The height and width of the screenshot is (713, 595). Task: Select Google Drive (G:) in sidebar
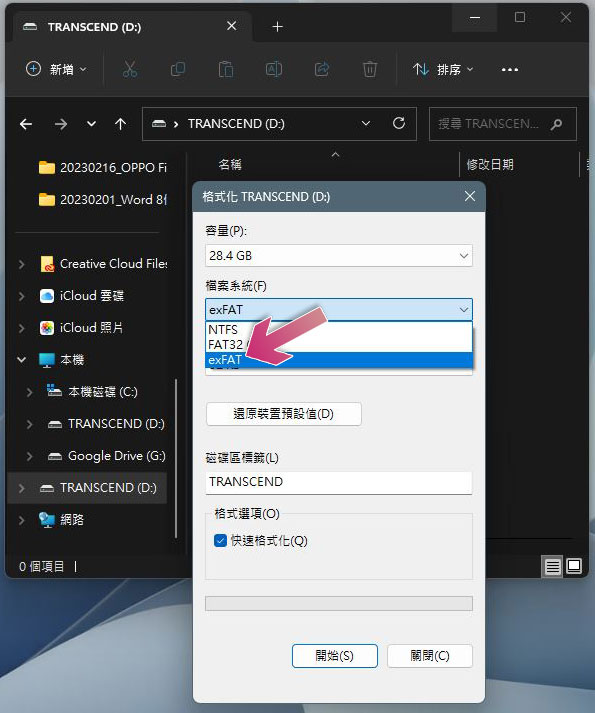click(106, 456)
